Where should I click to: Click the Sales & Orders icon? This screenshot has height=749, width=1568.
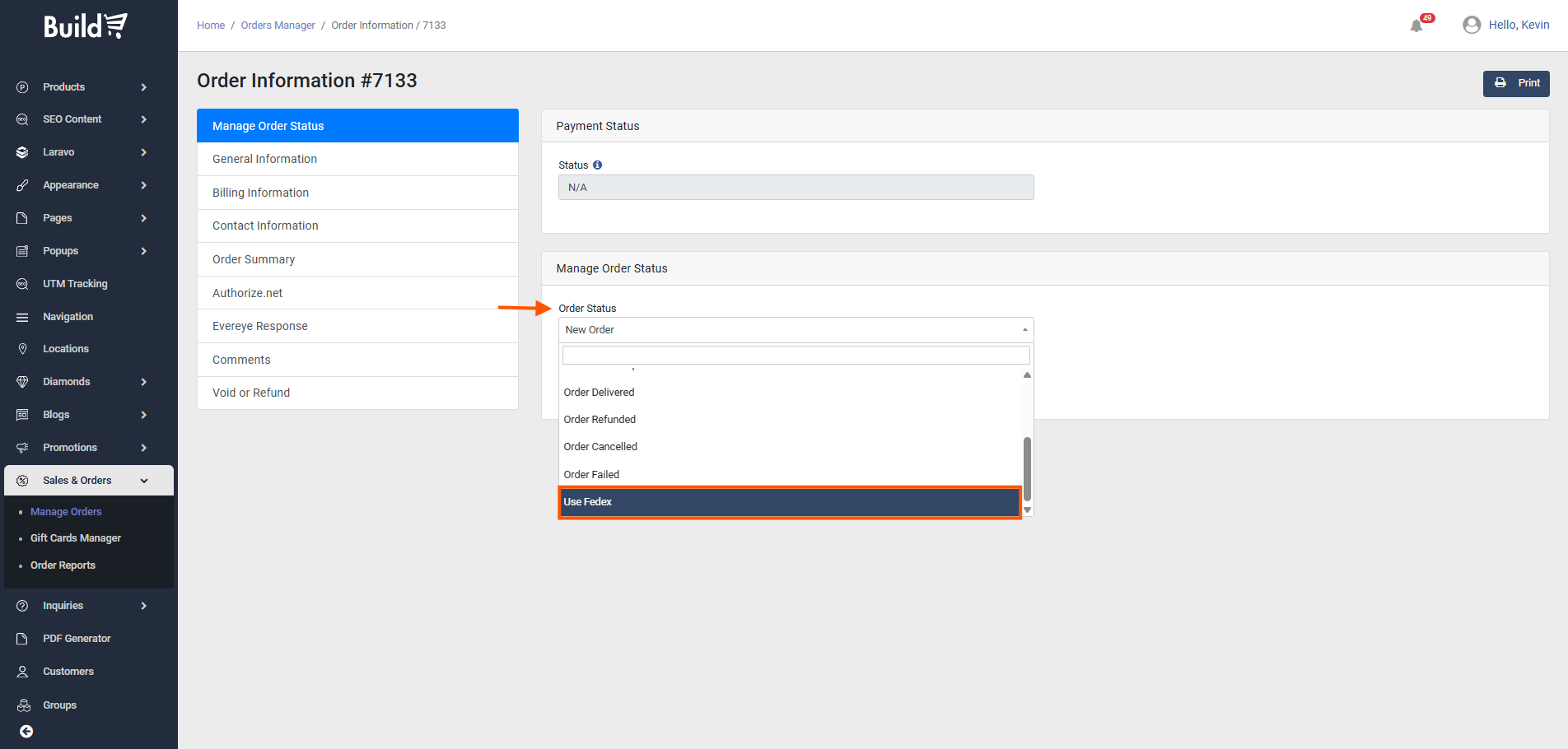22,481
